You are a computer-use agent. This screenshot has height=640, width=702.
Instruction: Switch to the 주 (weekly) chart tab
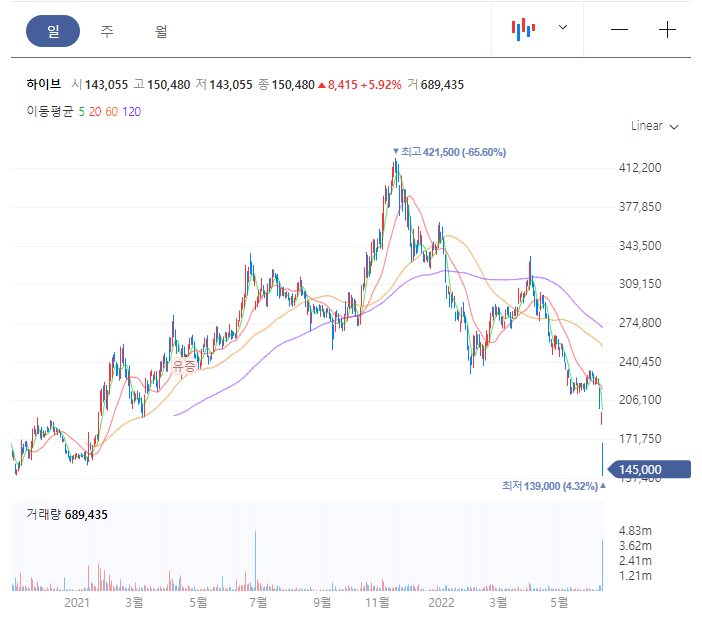point(107,31)
